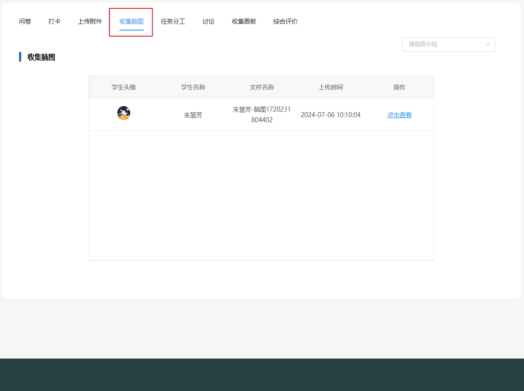The width and height of the screenshot is (524, 391).
Task: Switch to the 讨论 tab
Action: click(208, 21)
